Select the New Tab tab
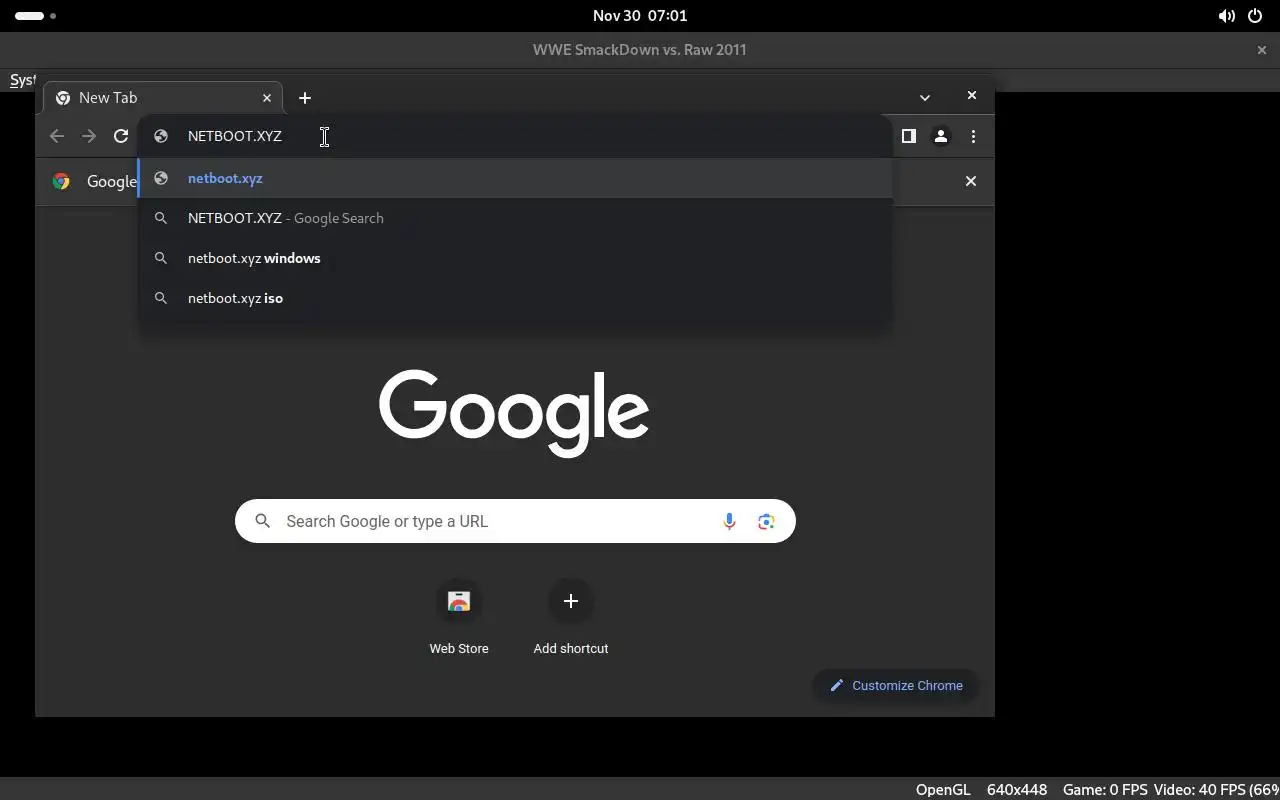 pyautogui.click(x=163, y=98)
